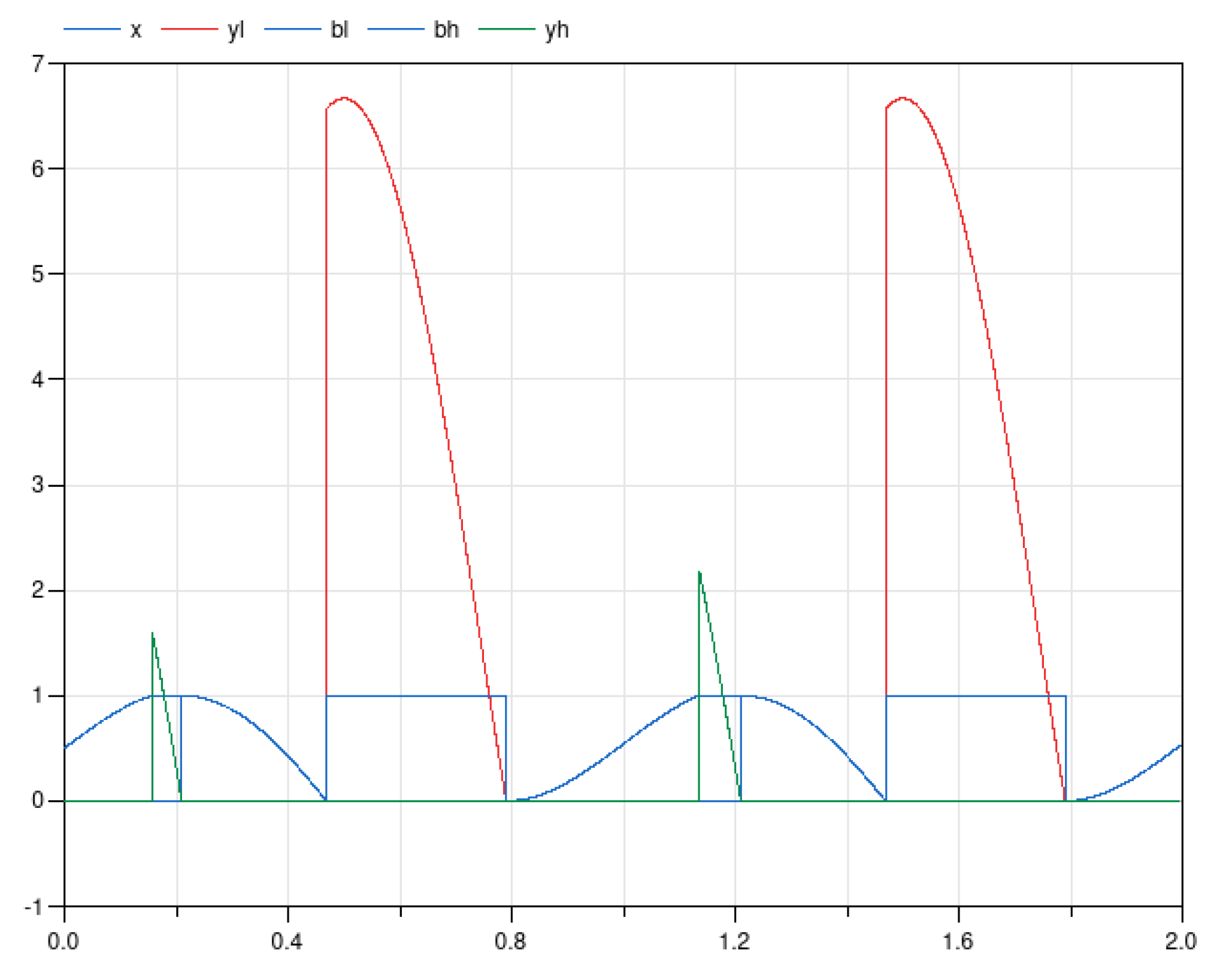Click the y-axis tick label "4"
1221x980 pixels.
37,379
